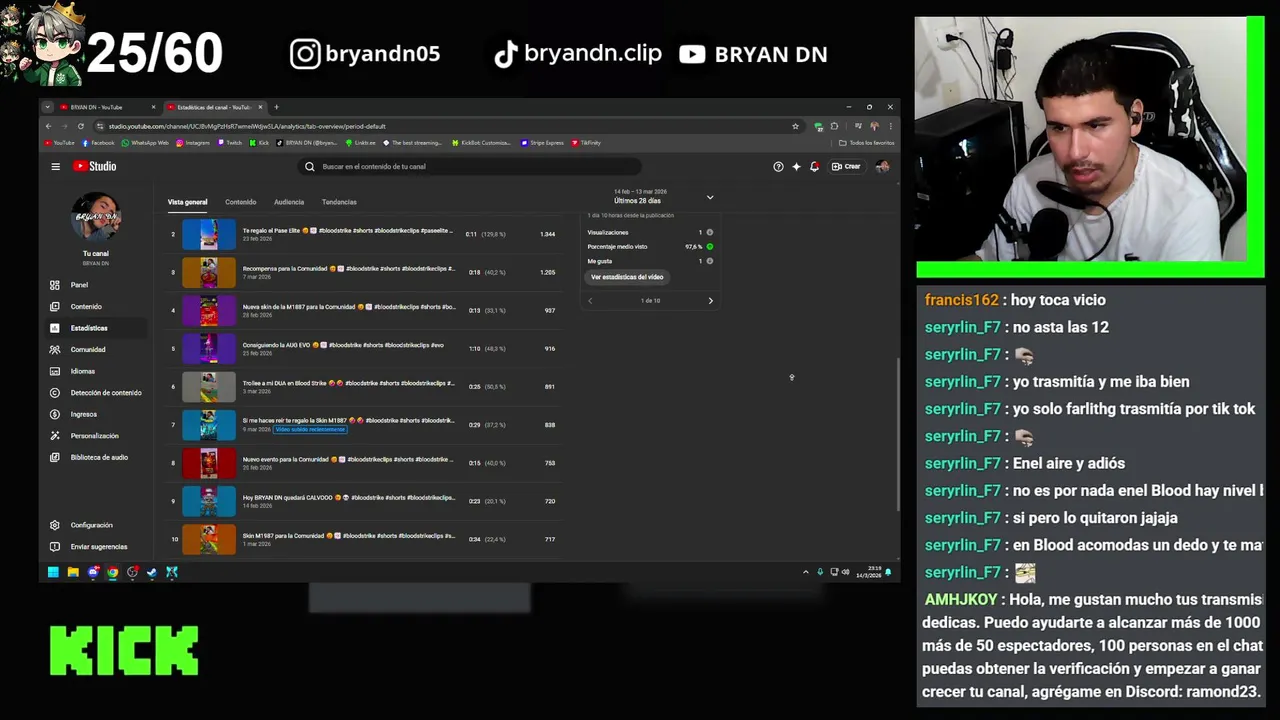The width and height of the screenshot is (1280, 720).
Task: Focus the channel content search field
Action: 470,166
